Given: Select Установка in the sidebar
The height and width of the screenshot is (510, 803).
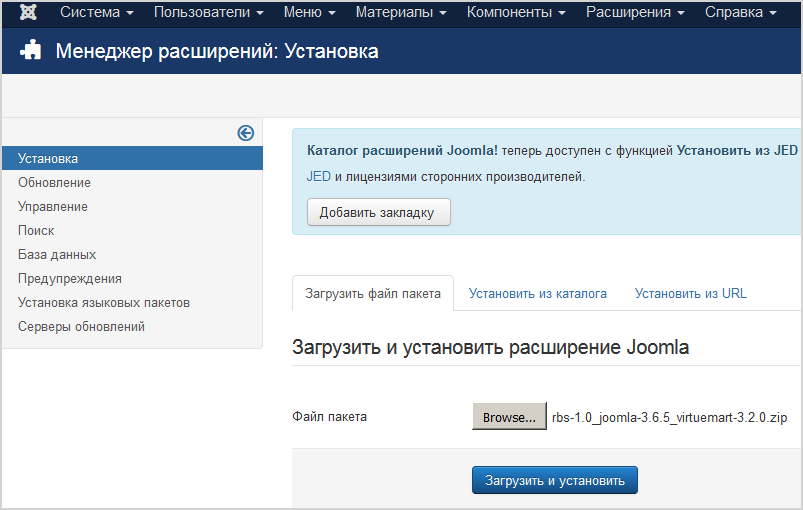Looking at the screenshot, I should tap(133, 158).
